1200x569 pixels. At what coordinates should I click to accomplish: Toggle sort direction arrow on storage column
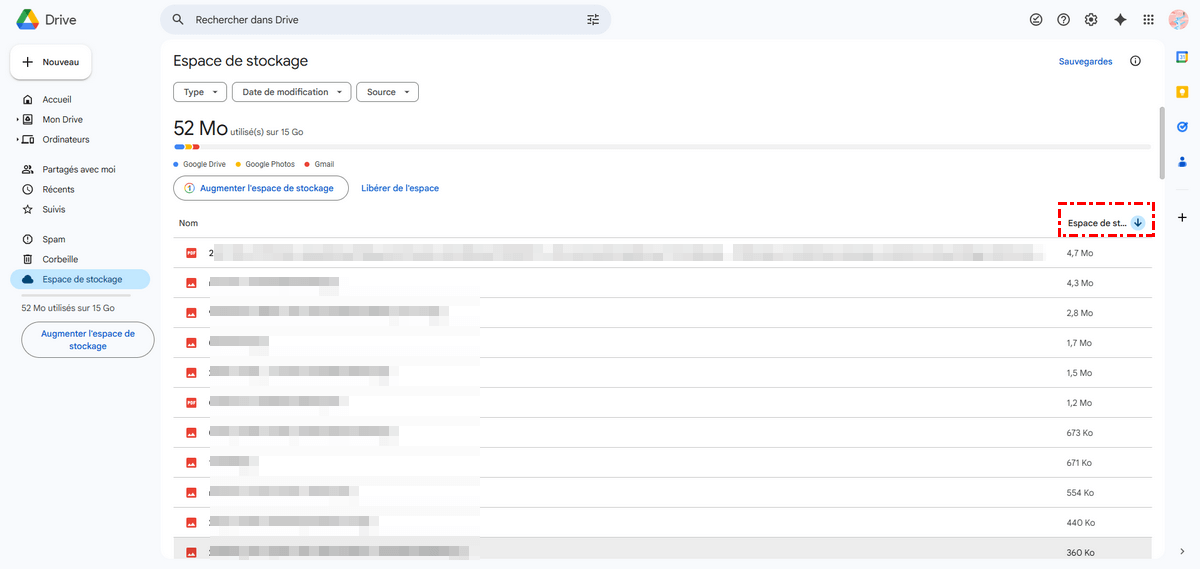[1138, 223]
